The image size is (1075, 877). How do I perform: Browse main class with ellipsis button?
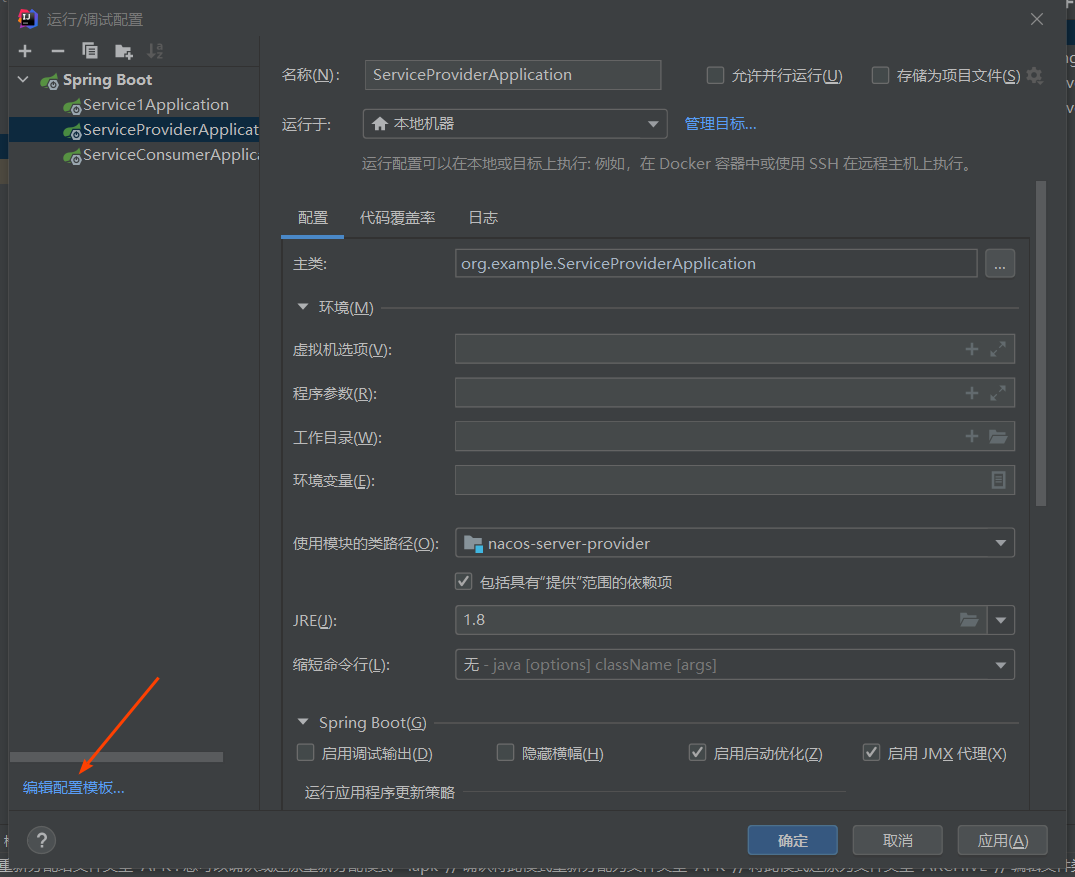[1000, 264]
